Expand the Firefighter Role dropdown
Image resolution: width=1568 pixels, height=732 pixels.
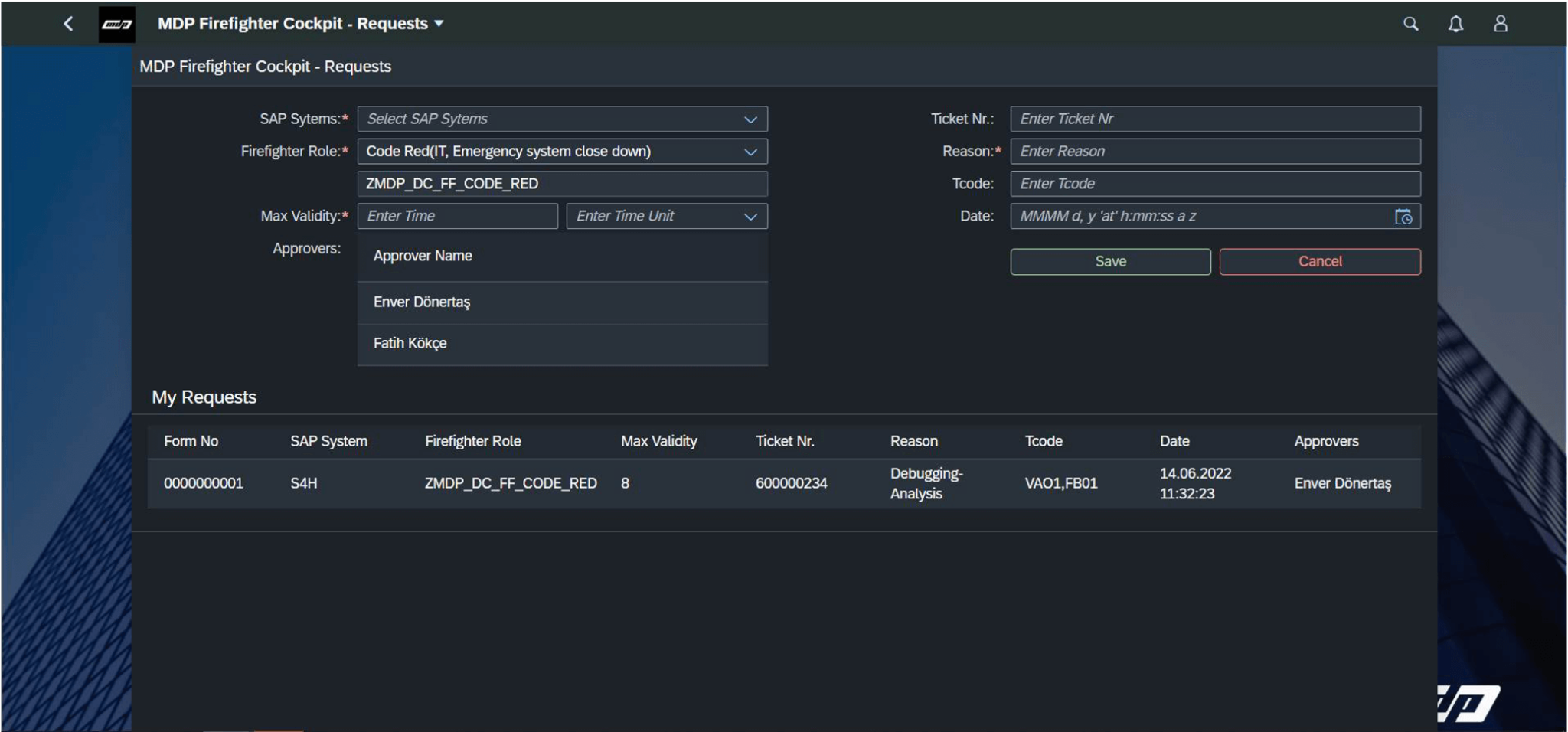click(750, 152)
